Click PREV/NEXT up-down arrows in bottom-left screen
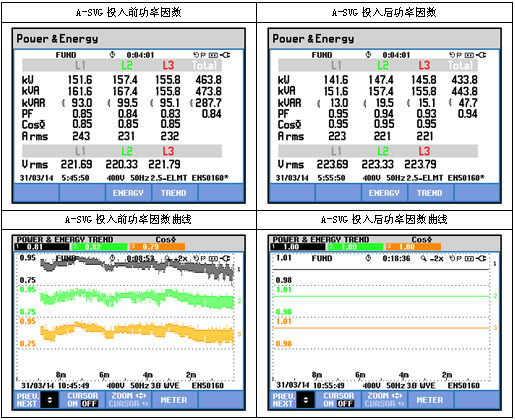515x420 pixels. 50,400
